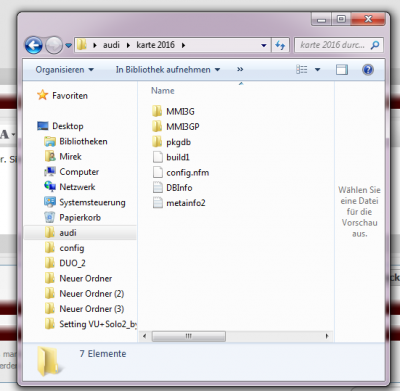Select the metainfo2 file
This screenshot has height=391, width=400.
(186, 203)
